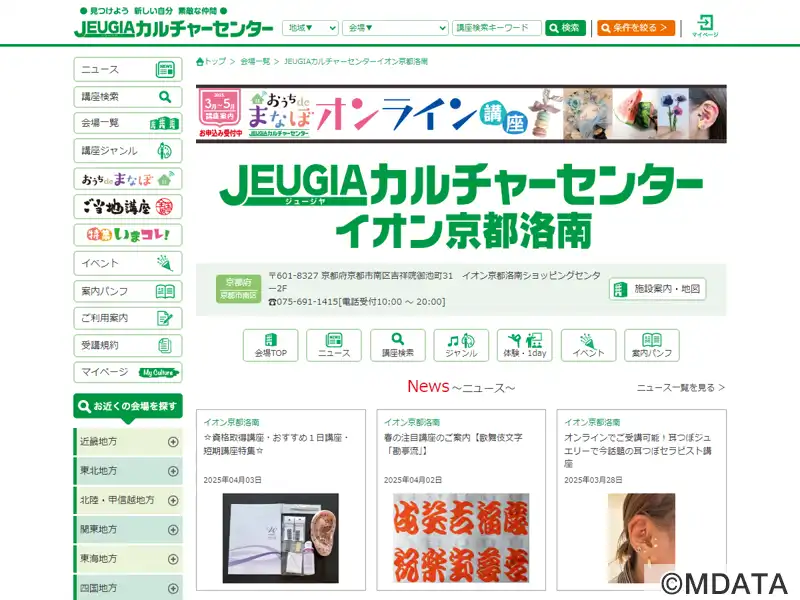Click the 施設案内・地図 button
This screenshot has height=600, width=800.
(x=657, y=289)
